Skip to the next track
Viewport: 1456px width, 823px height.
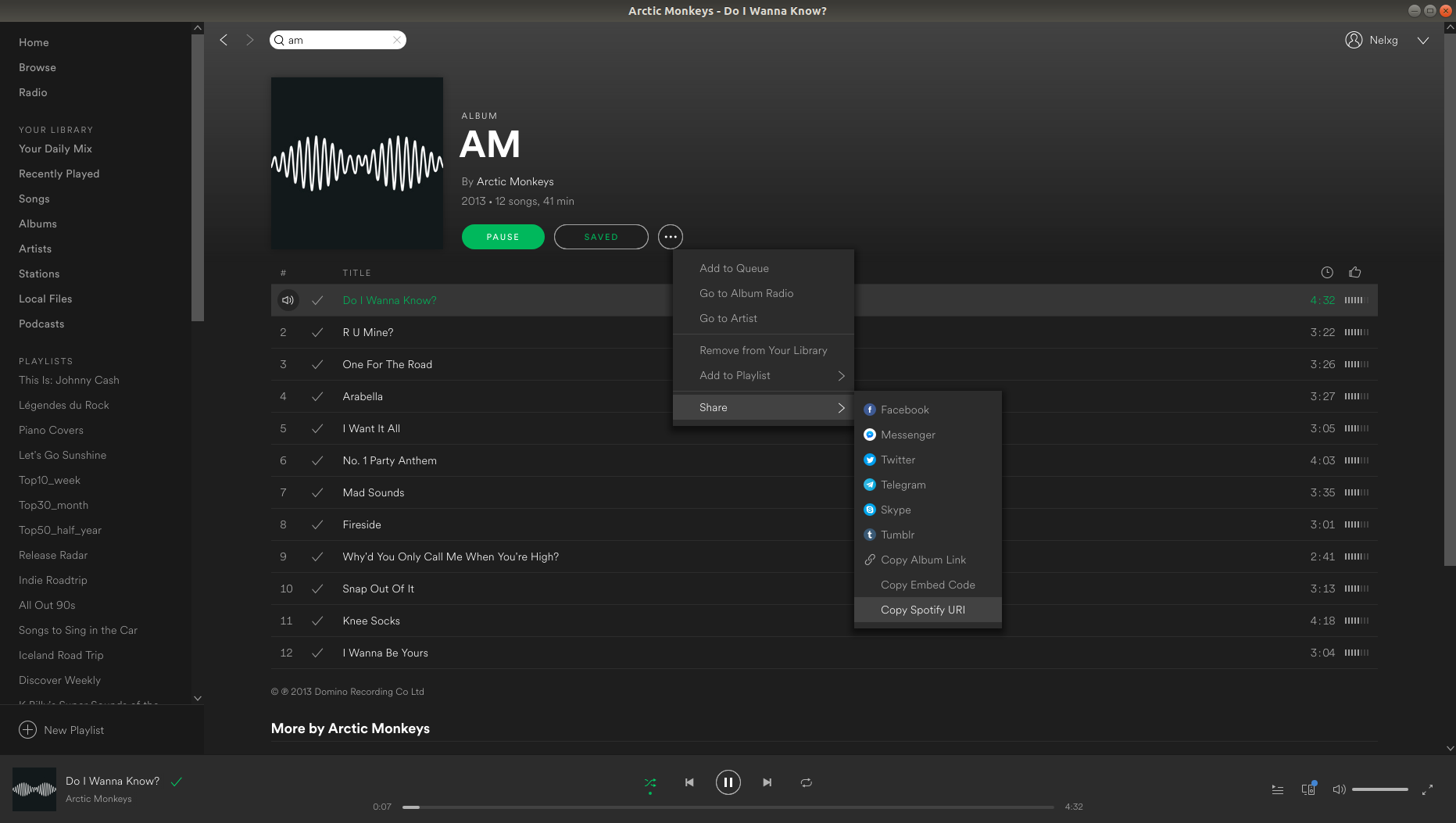pyautogui.click(x=767, y=782)
